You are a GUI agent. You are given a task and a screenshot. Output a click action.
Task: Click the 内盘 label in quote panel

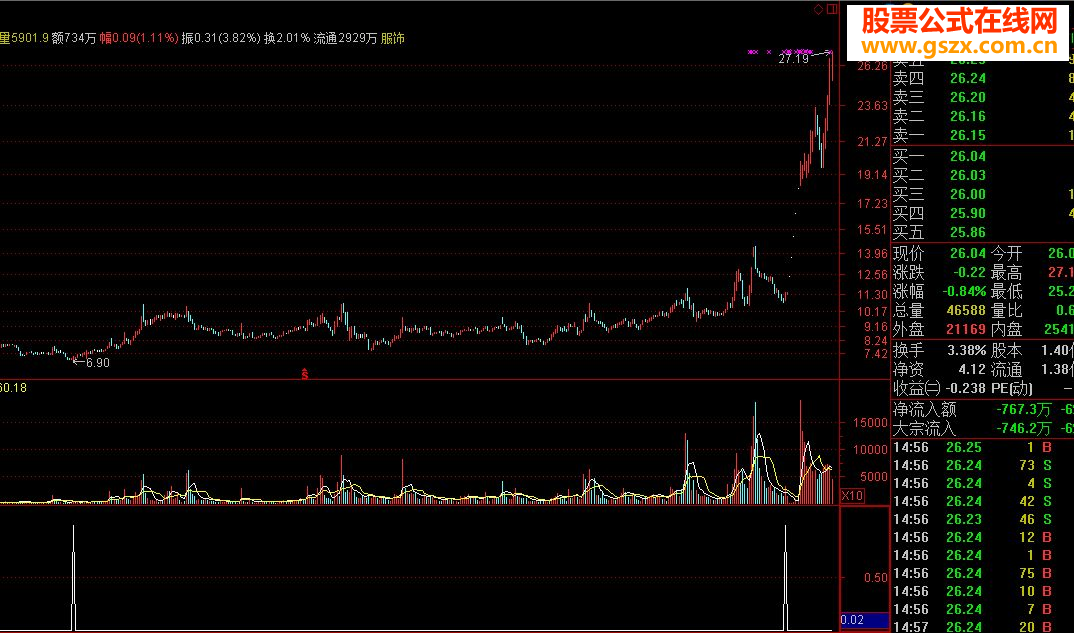1006,330
